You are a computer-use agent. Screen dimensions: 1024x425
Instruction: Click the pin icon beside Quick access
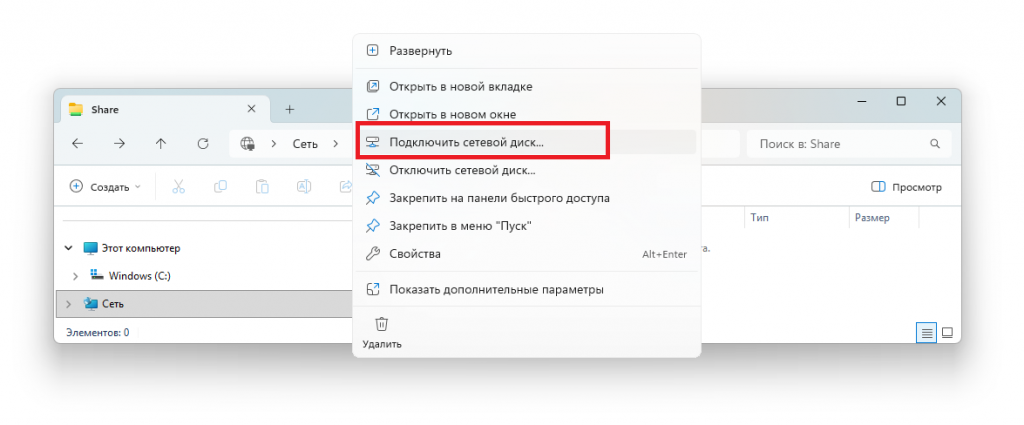372,198
